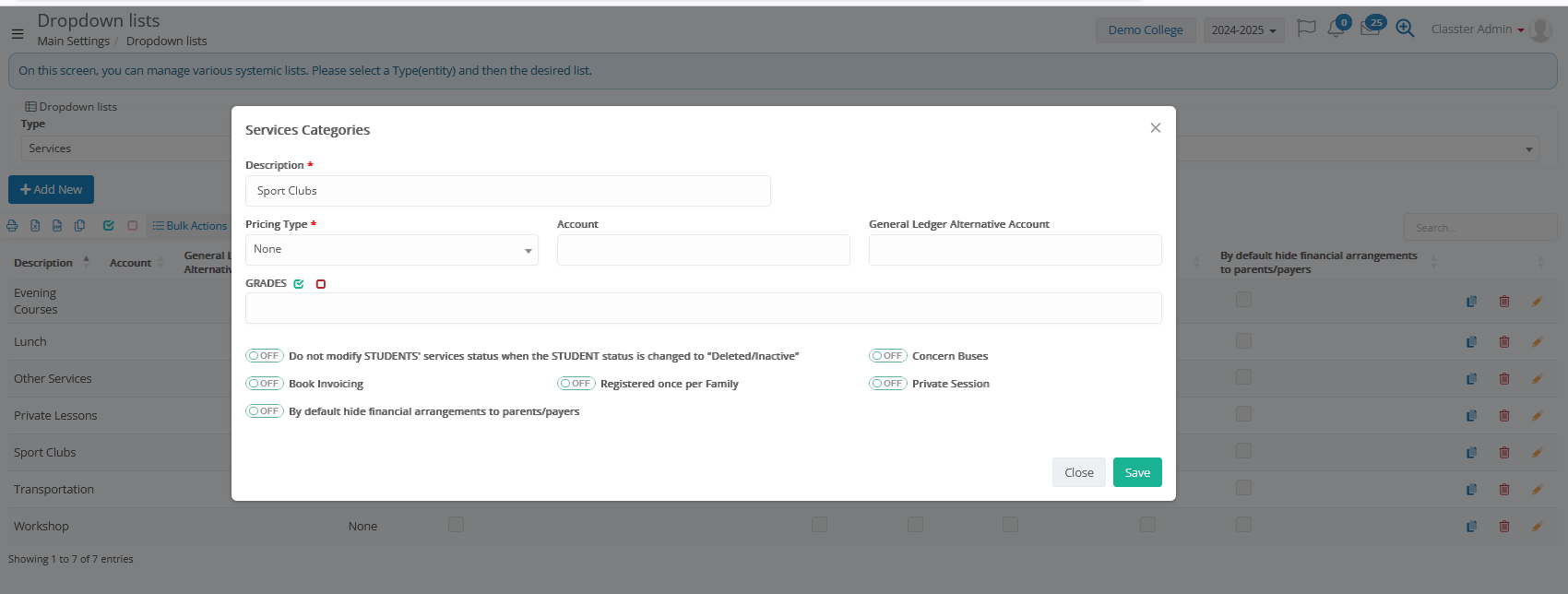Expand the 2024-2025 academic year dropdown
Image resolution: width=1568 pixels, height=594 pixels.
point(1243,30)
